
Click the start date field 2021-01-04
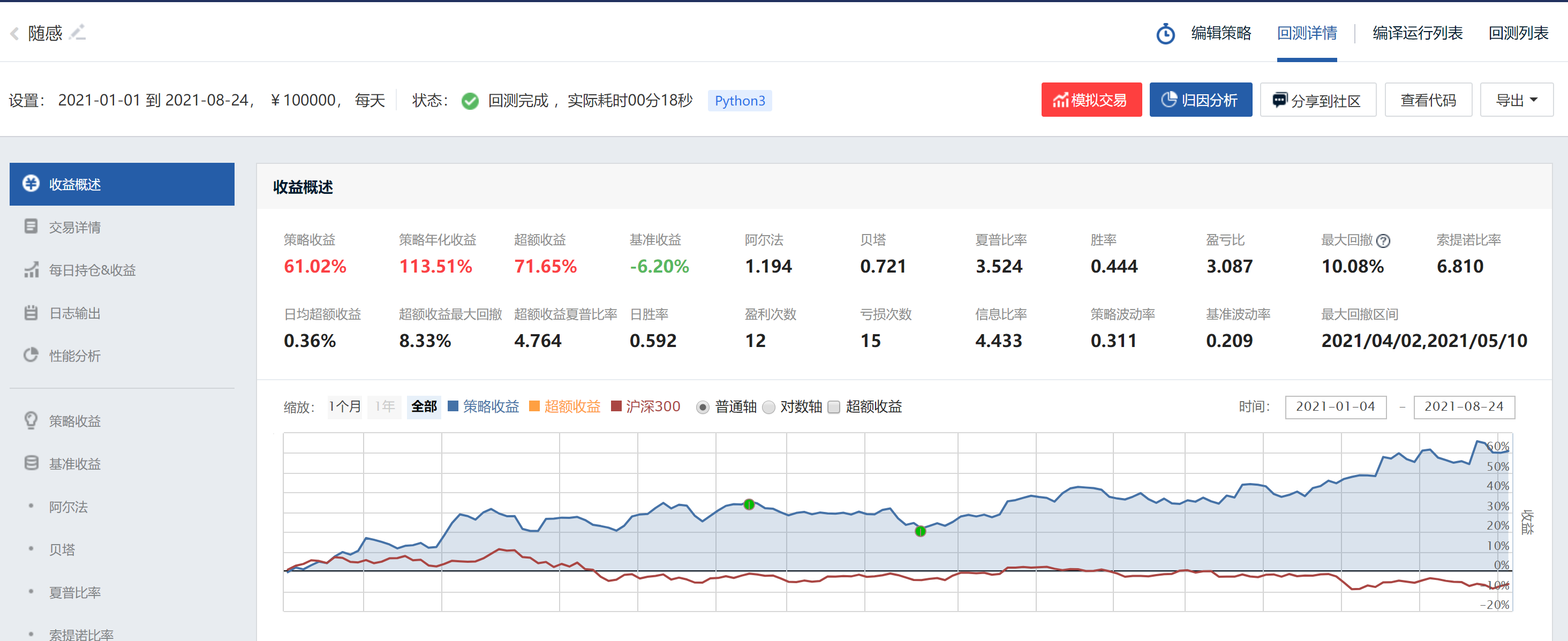pos(1336,406)
